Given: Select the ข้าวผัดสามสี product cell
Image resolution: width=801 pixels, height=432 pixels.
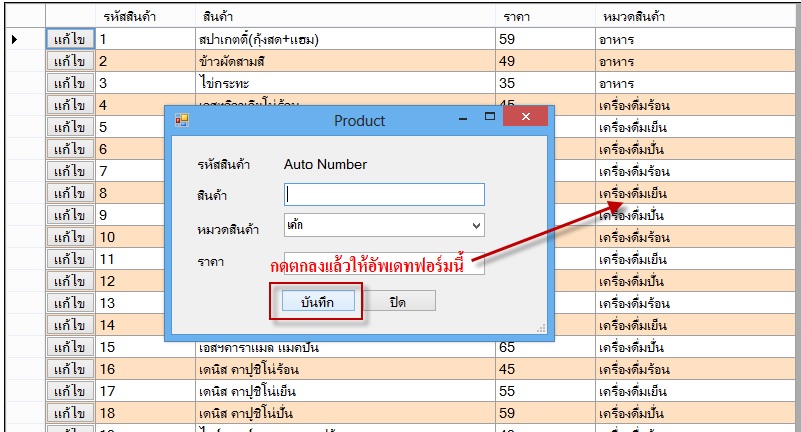Looking at the screenshot, I should point(345,61).
